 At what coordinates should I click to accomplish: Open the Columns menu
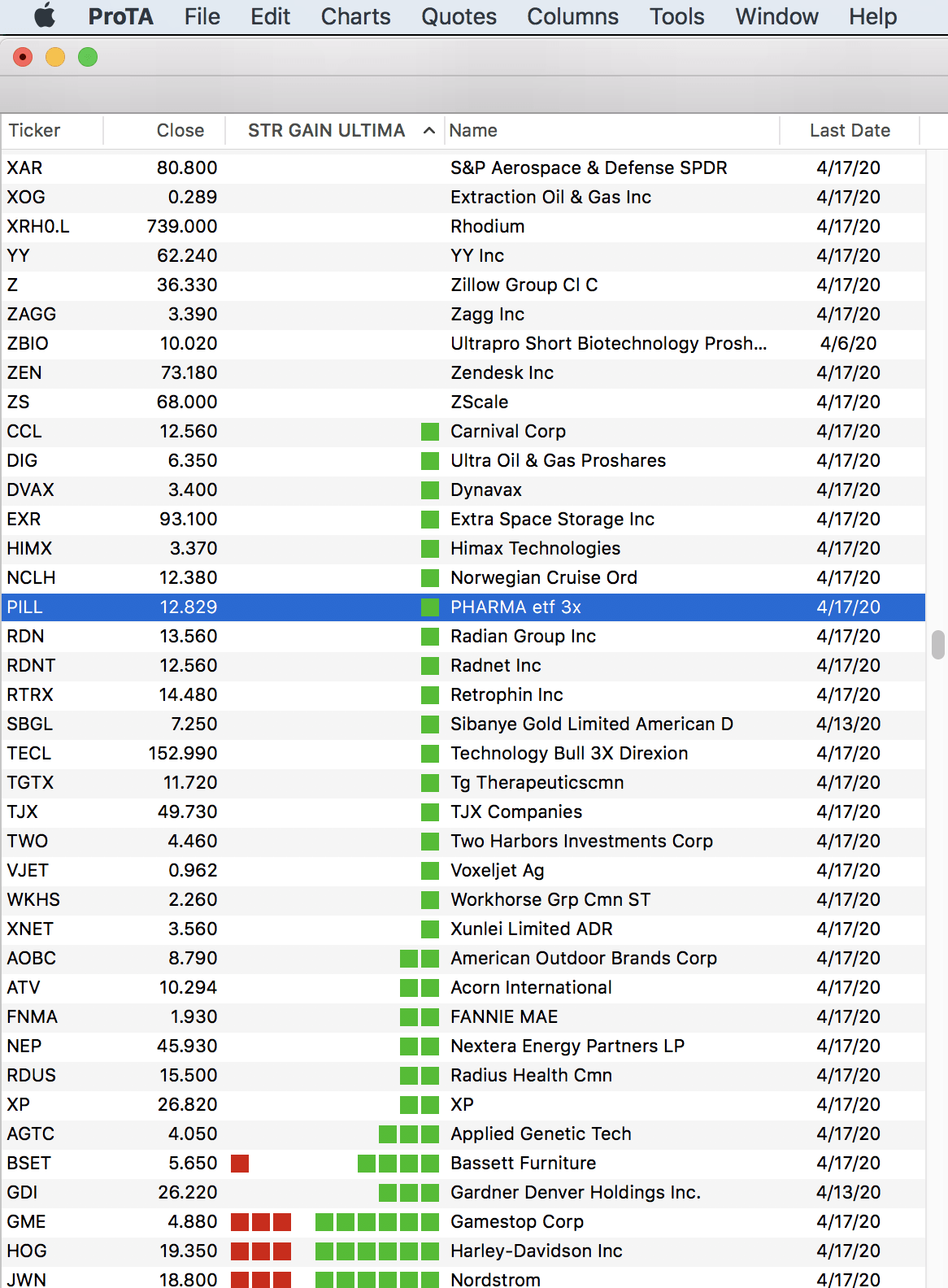[x=572, y=16]
